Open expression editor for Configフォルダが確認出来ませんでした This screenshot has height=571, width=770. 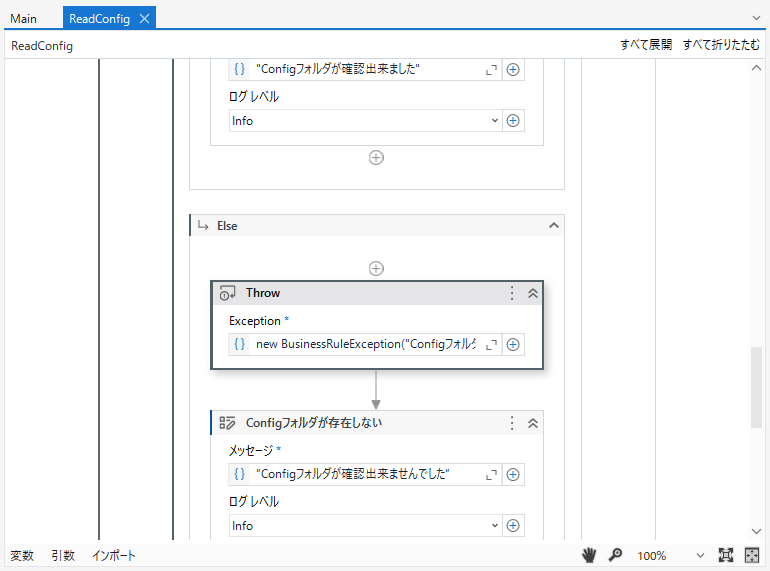491,475
